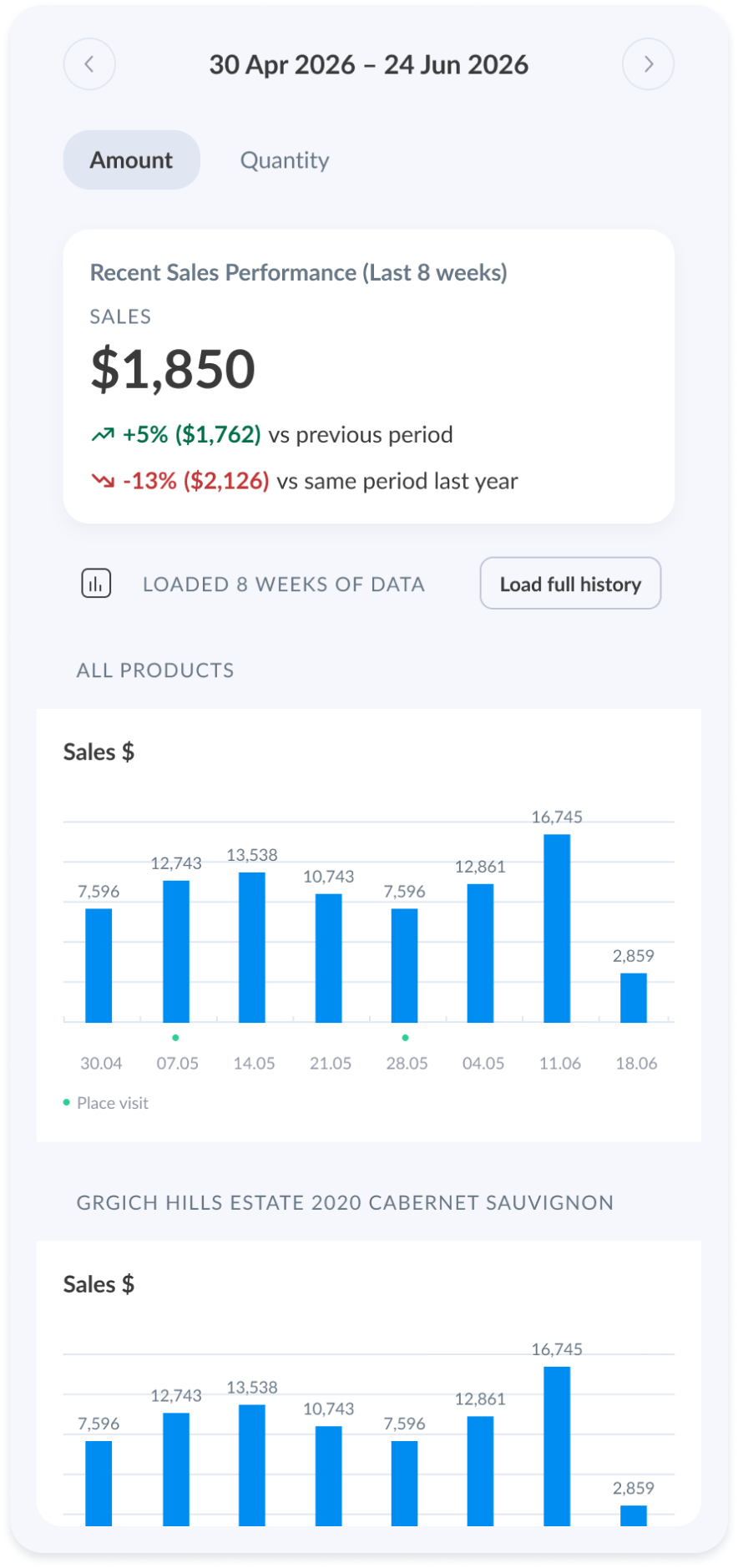Load full history button
This screenshot has height=1568, width=738.
(570, 584)
